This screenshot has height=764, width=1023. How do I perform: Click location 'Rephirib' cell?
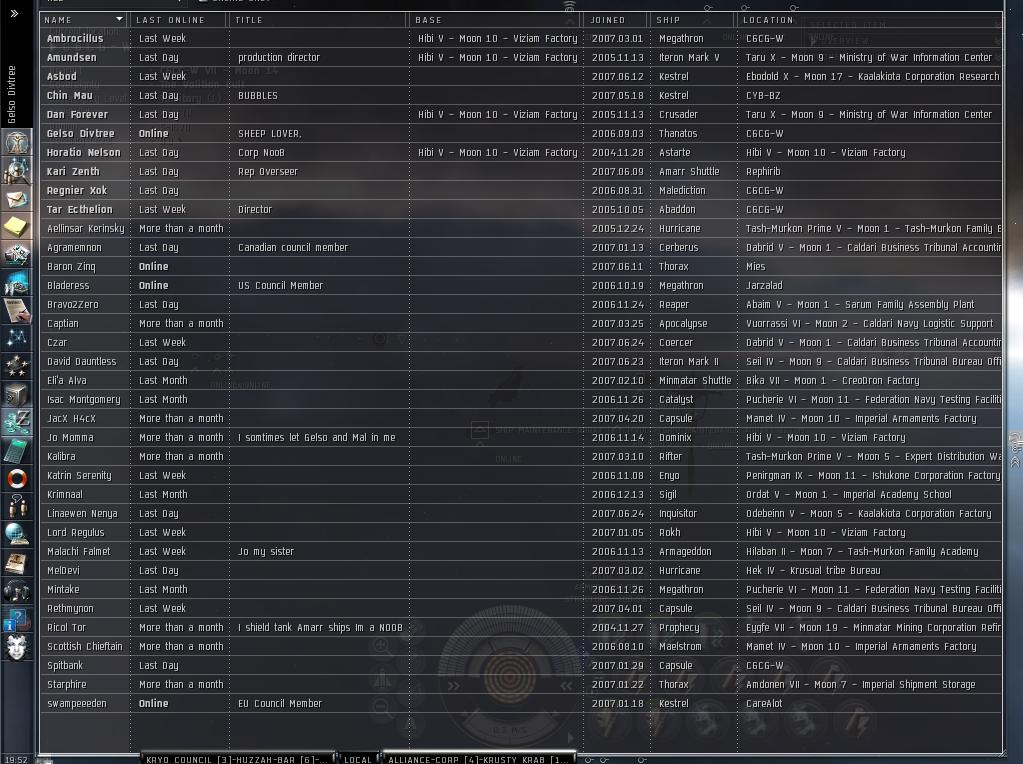[x=763, y=172]
